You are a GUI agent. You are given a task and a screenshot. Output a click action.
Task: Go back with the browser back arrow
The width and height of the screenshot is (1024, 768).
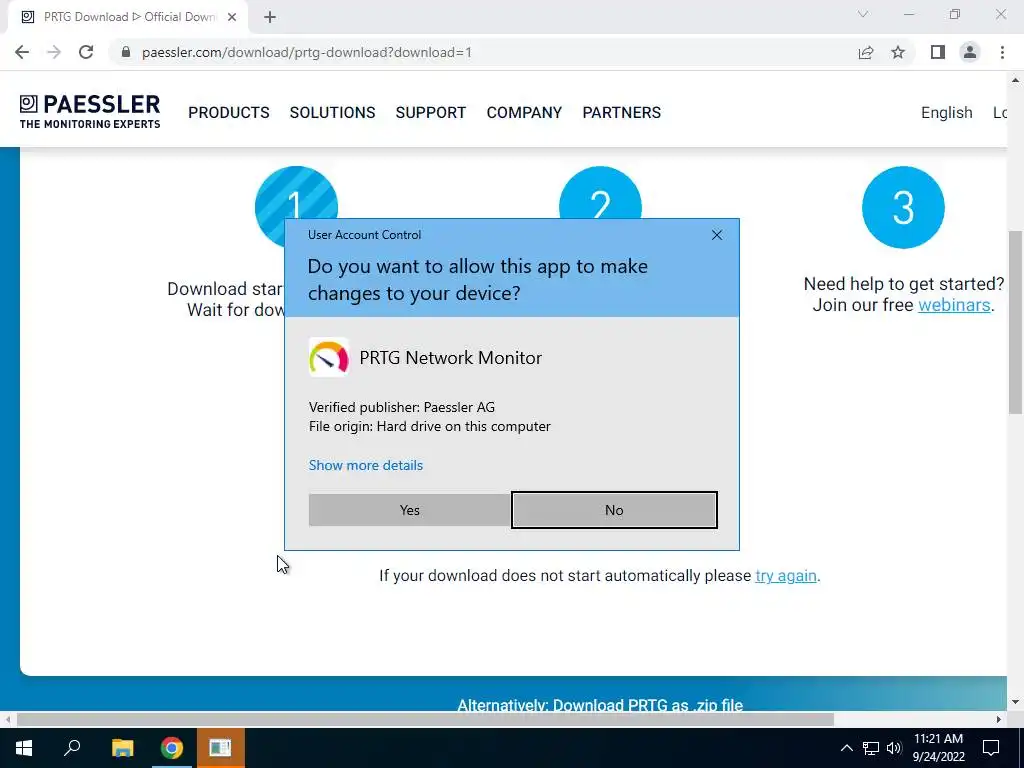[x=22, y=52]
